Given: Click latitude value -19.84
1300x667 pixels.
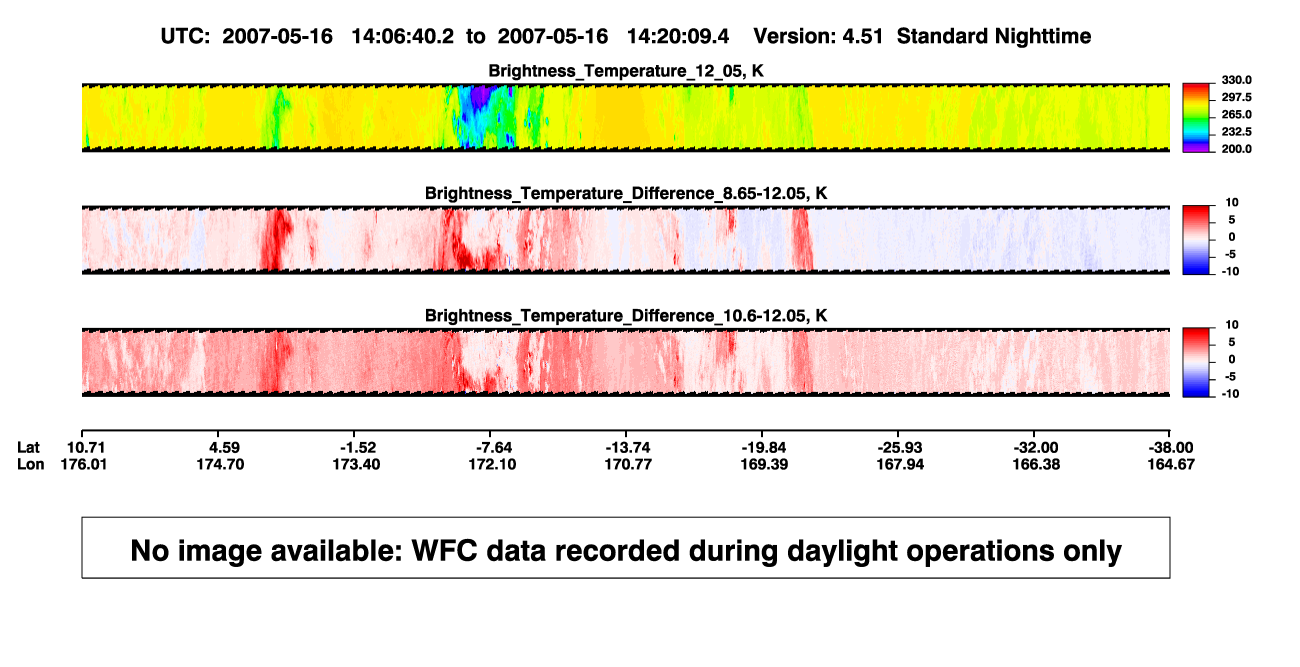Looking at the screenshot, I should (765, 447).
